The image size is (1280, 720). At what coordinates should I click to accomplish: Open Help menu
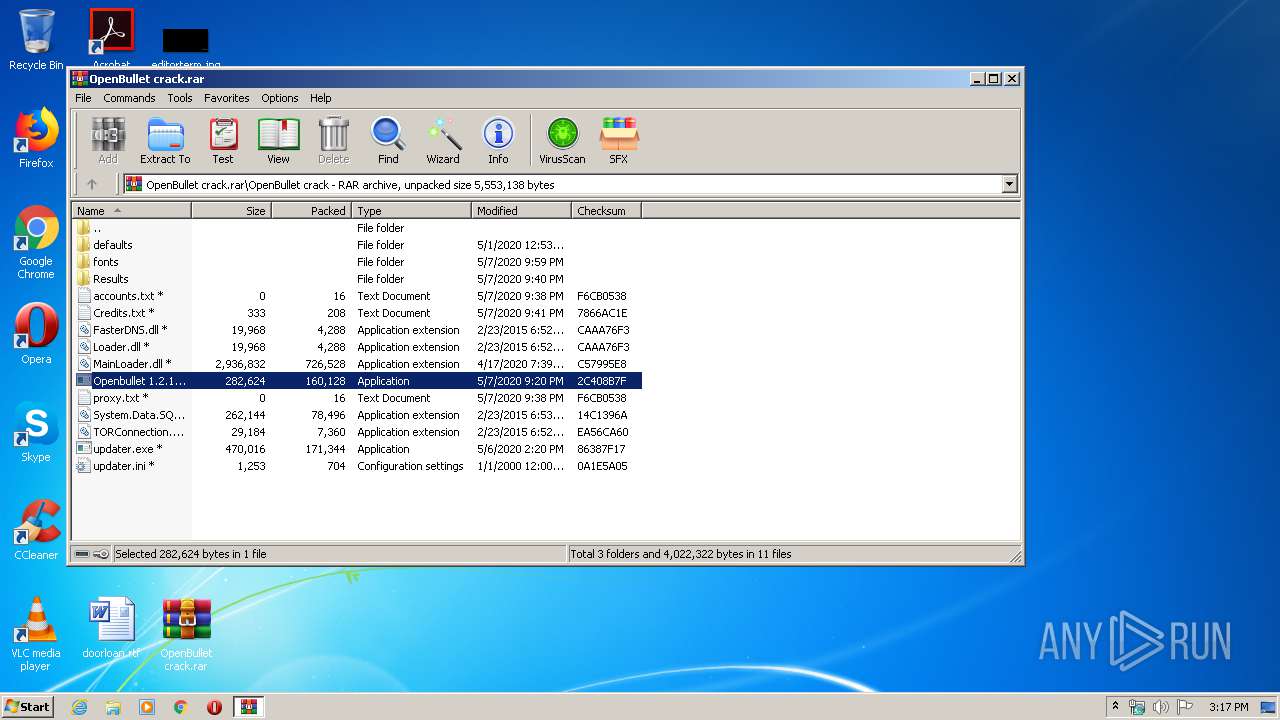(320, 98)
